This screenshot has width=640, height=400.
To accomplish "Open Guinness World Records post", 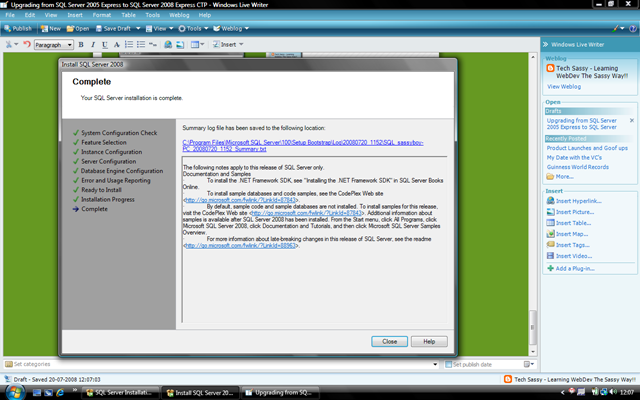I will point(578,167).
